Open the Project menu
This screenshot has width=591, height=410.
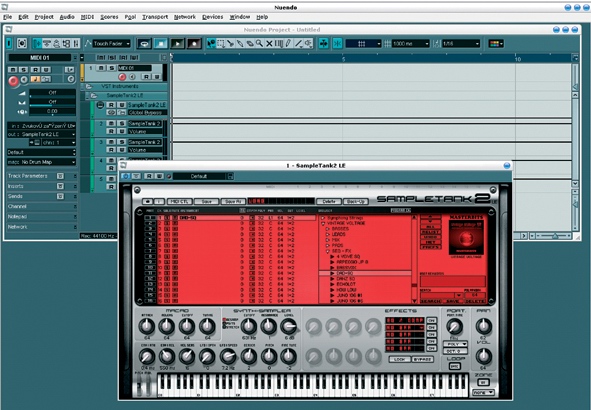pyautogui.click(x=44, y=17)
